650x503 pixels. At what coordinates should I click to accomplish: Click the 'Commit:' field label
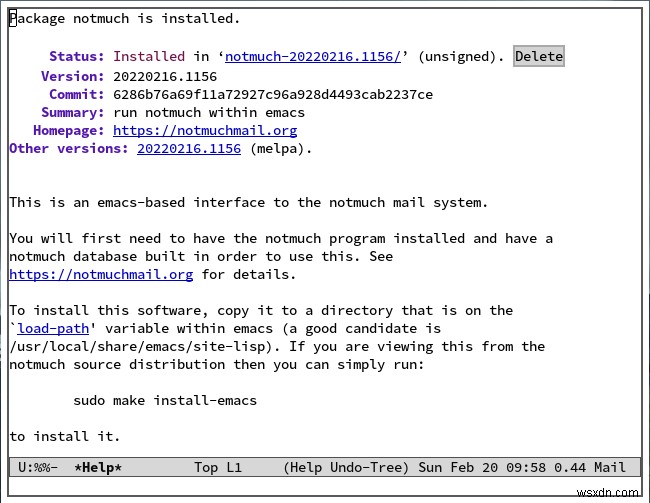click(x=77, y=95)
